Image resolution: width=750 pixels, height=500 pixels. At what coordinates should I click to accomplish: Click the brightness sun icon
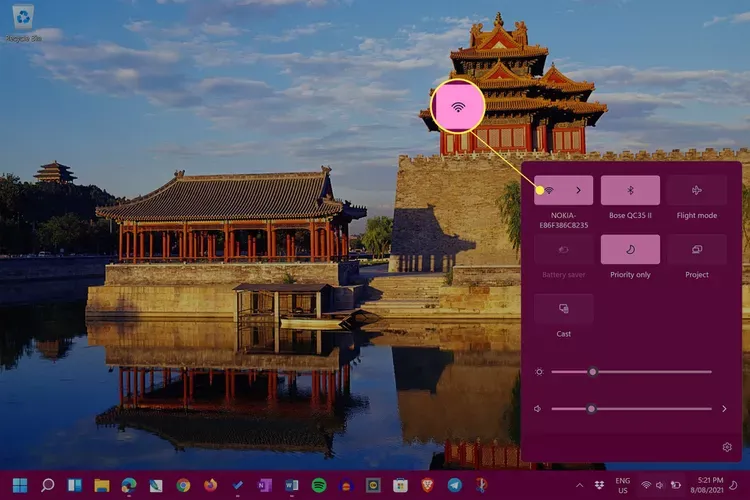(x=539, y=372)
